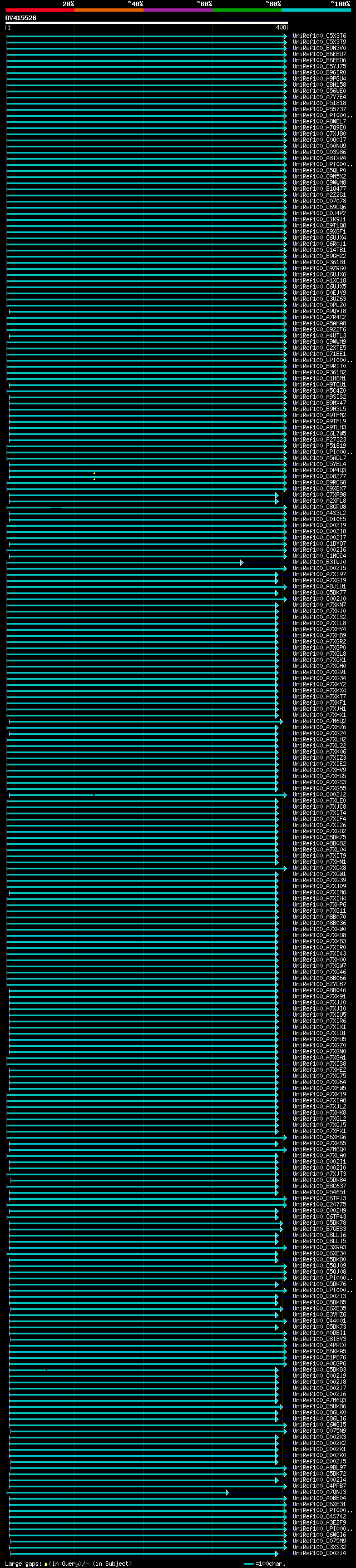Click the query end position 408
356x1568 pixels.
[x=280, y=27]
